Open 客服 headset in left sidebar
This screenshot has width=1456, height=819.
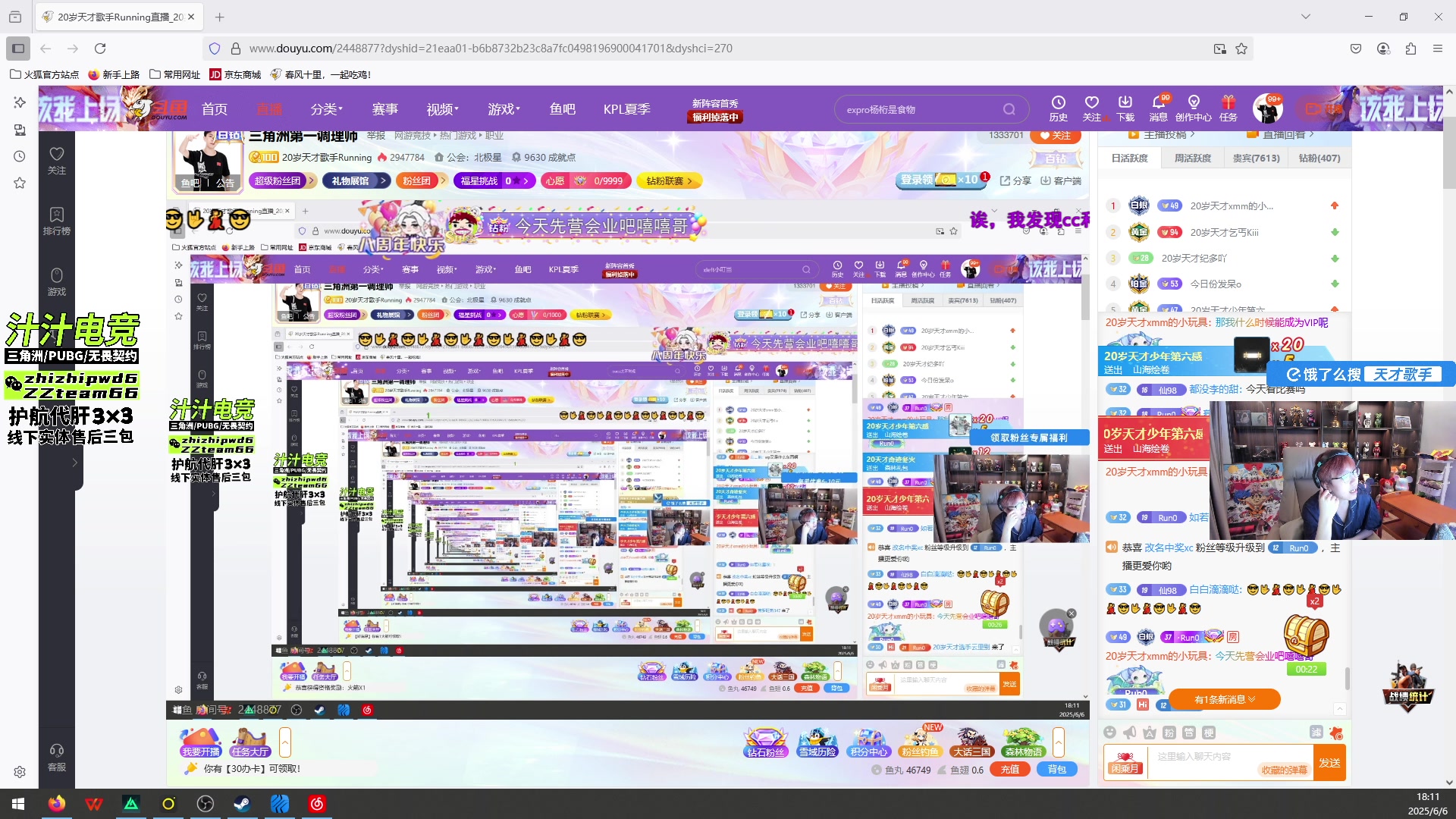57,758
